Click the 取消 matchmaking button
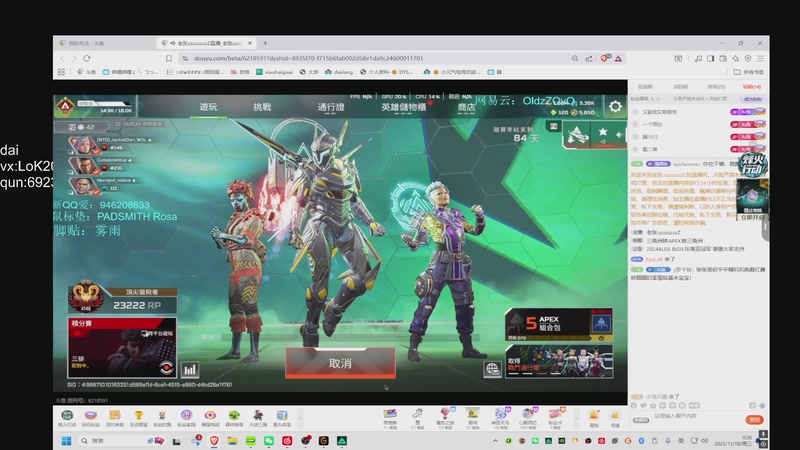 [340, 363]
